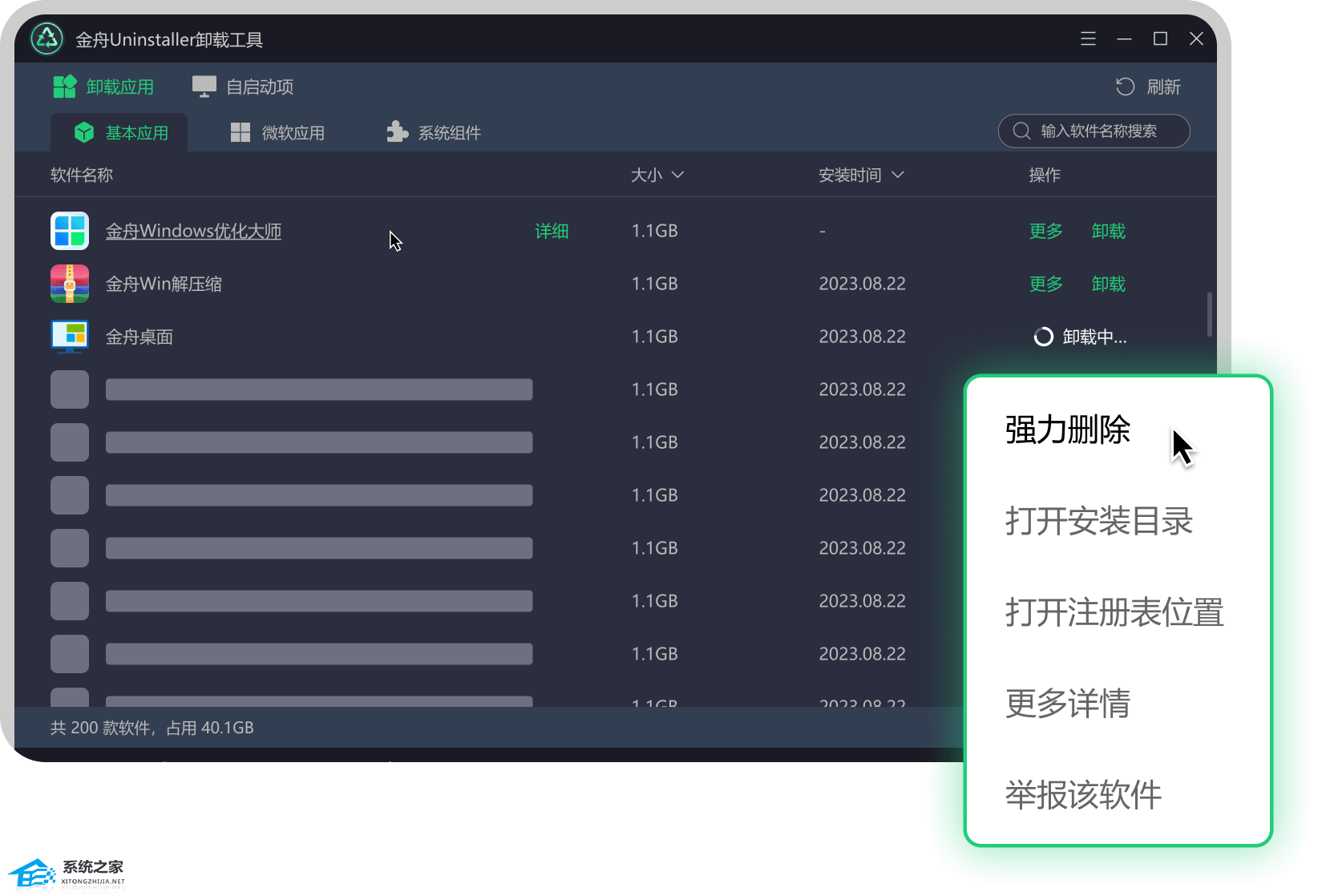Image resolution: width=1322 pixels, height=896 pixels.
Task: Click 详细 link for 金舟Windows优化大师
Action: tap(552, 231)
